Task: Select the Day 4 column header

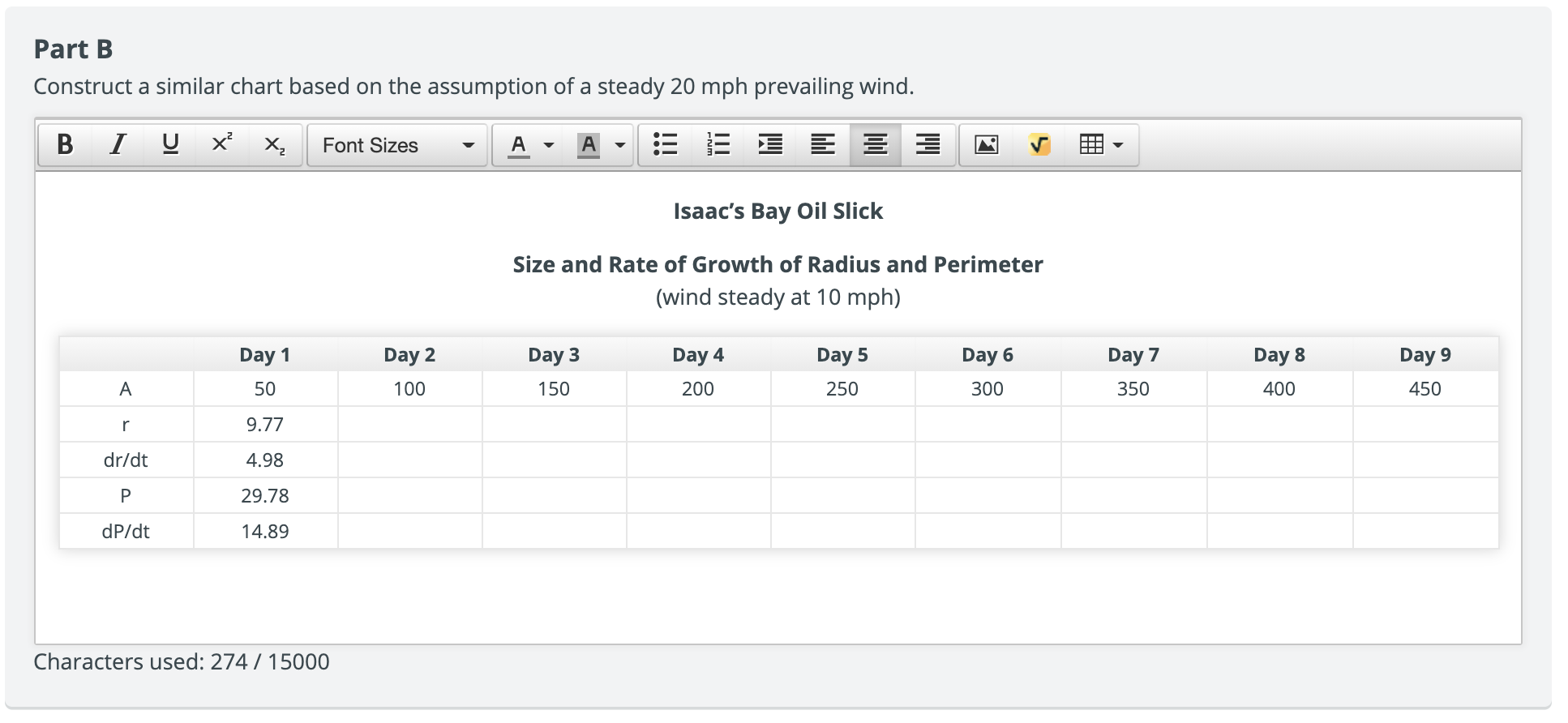Action: click(x=698, y=354)
